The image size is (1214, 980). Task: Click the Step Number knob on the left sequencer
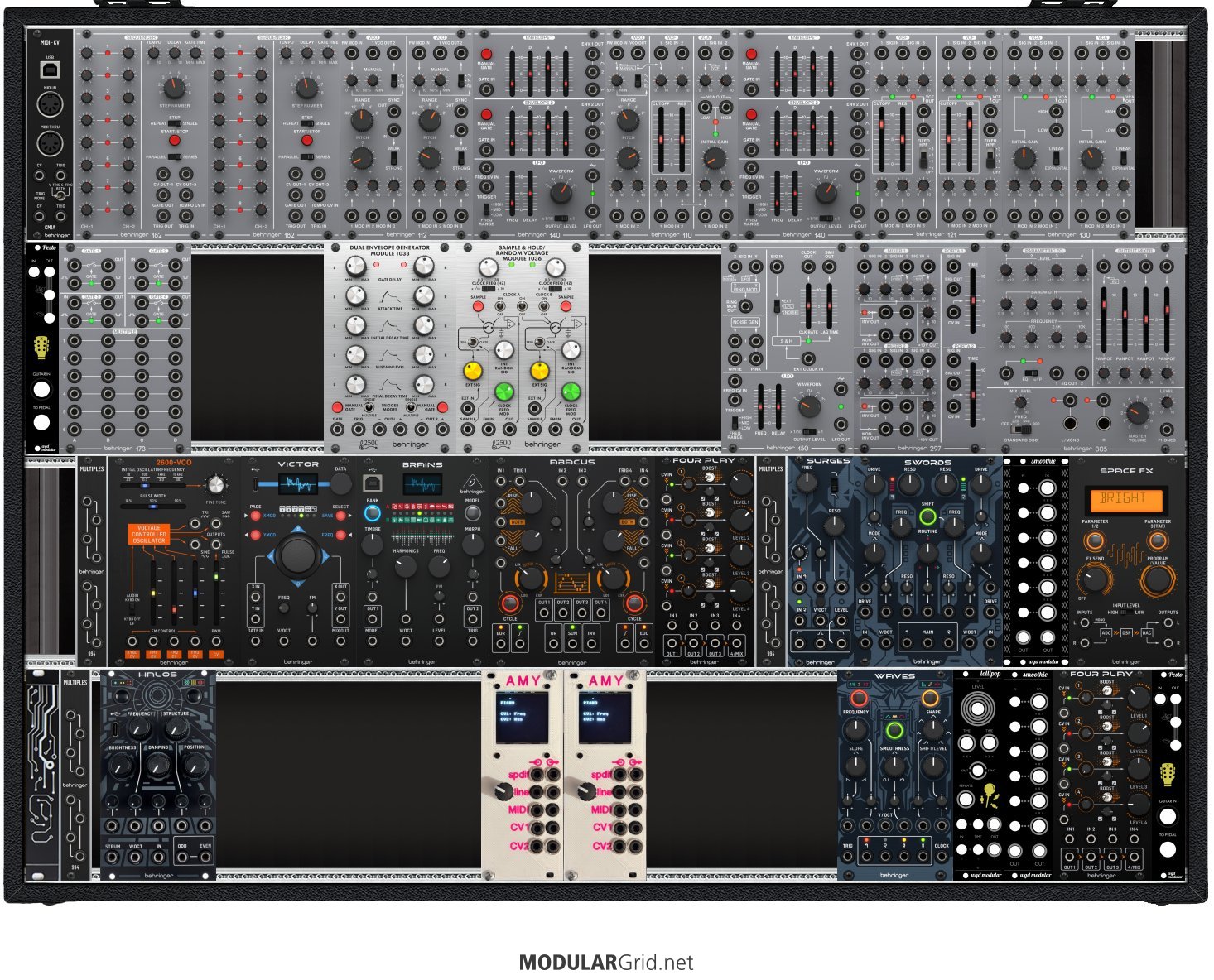click(x=174, y=87)
